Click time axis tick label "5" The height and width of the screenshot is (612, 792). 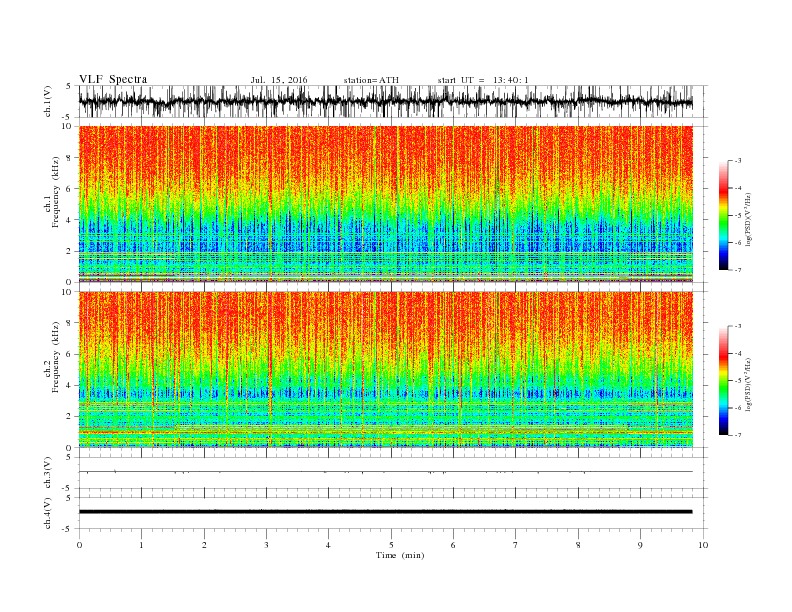tap(391, 545)
